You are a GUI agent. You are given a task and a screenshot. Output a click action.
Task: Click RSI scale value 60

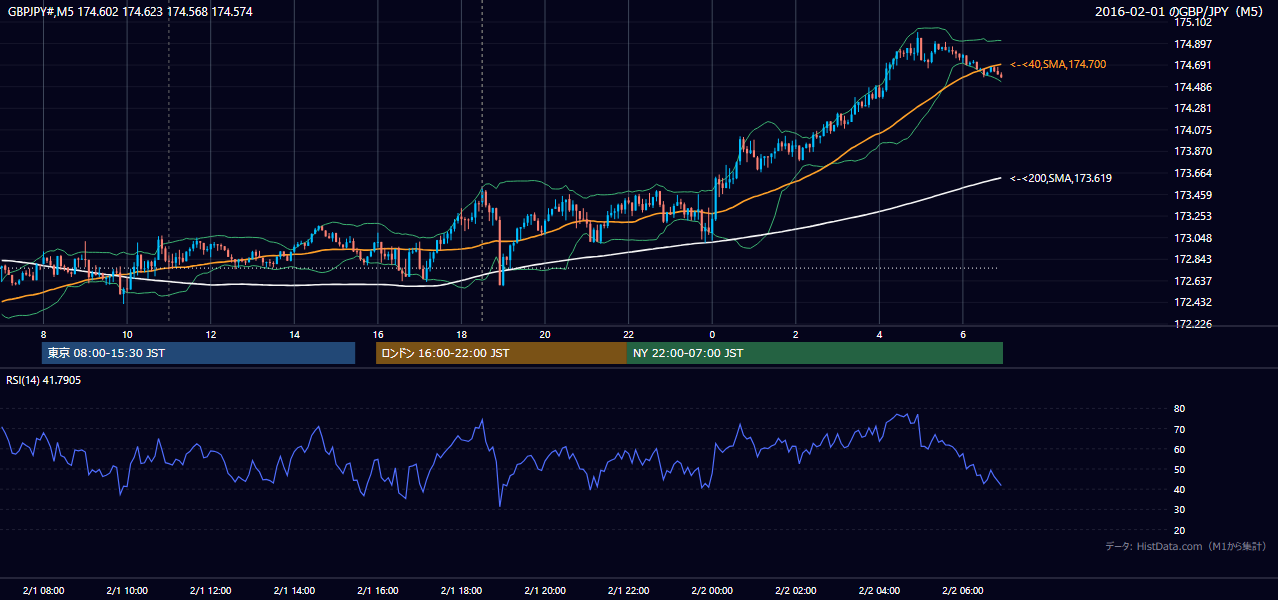click(1180, 449)
